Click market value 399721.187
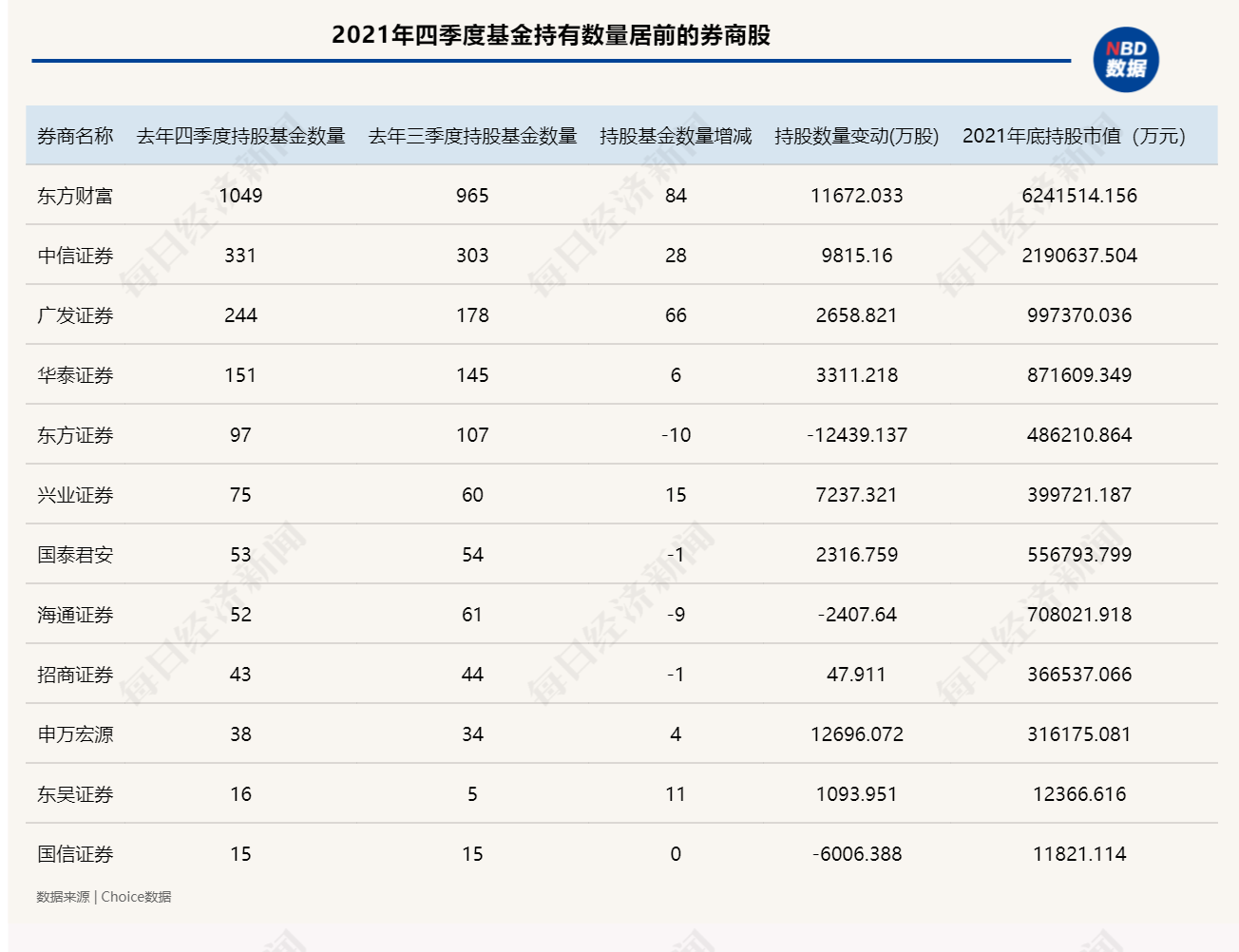The image size is (1239, 952). (1079, 495)
